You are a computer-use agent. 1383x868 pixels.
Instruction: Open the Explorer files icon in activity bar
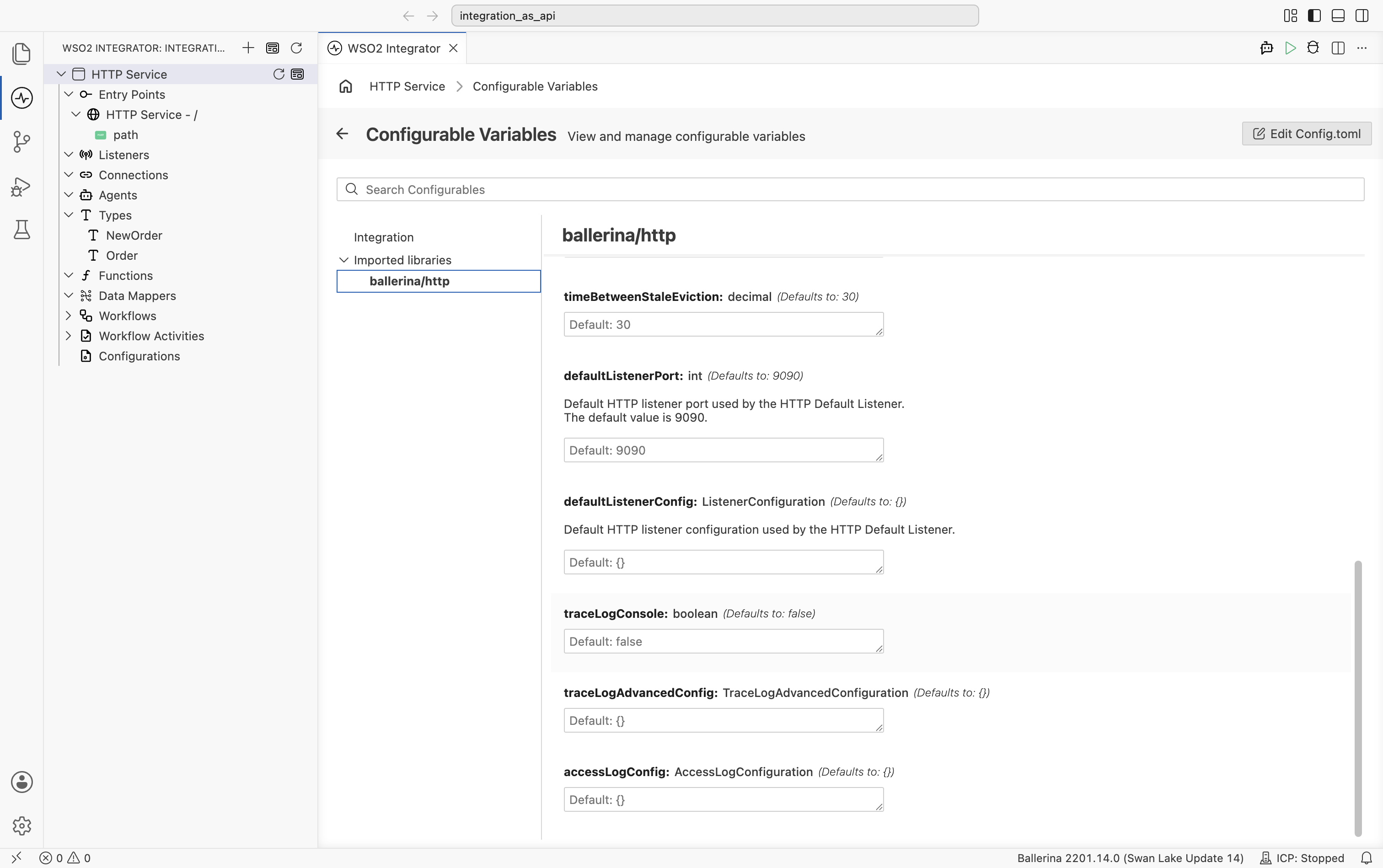point(22,54)
